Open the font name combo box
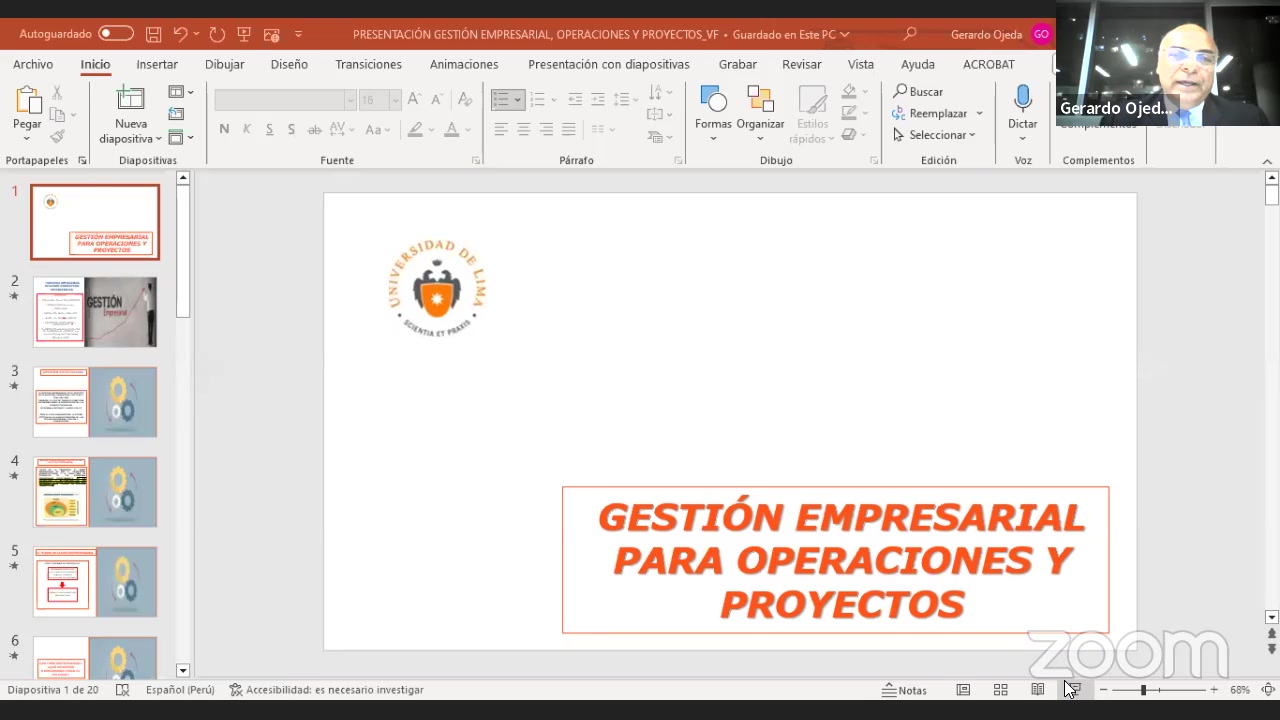The width and height of the screenshot is (1280, 720). (x=284, y=100)
